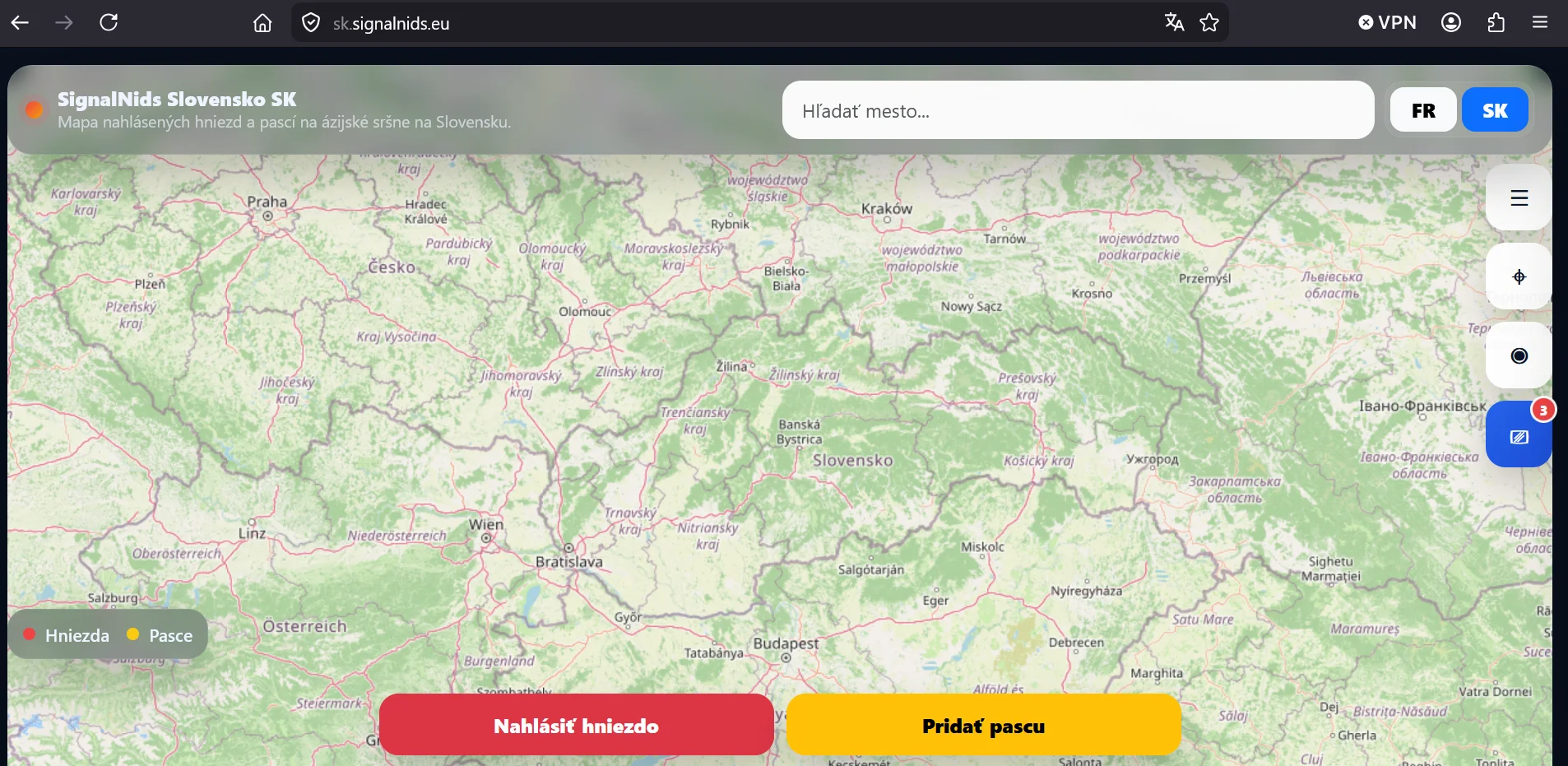Bookmark this page with the star icon
This screenshot has height=766, width=1568.
(x=1208, y=23)
